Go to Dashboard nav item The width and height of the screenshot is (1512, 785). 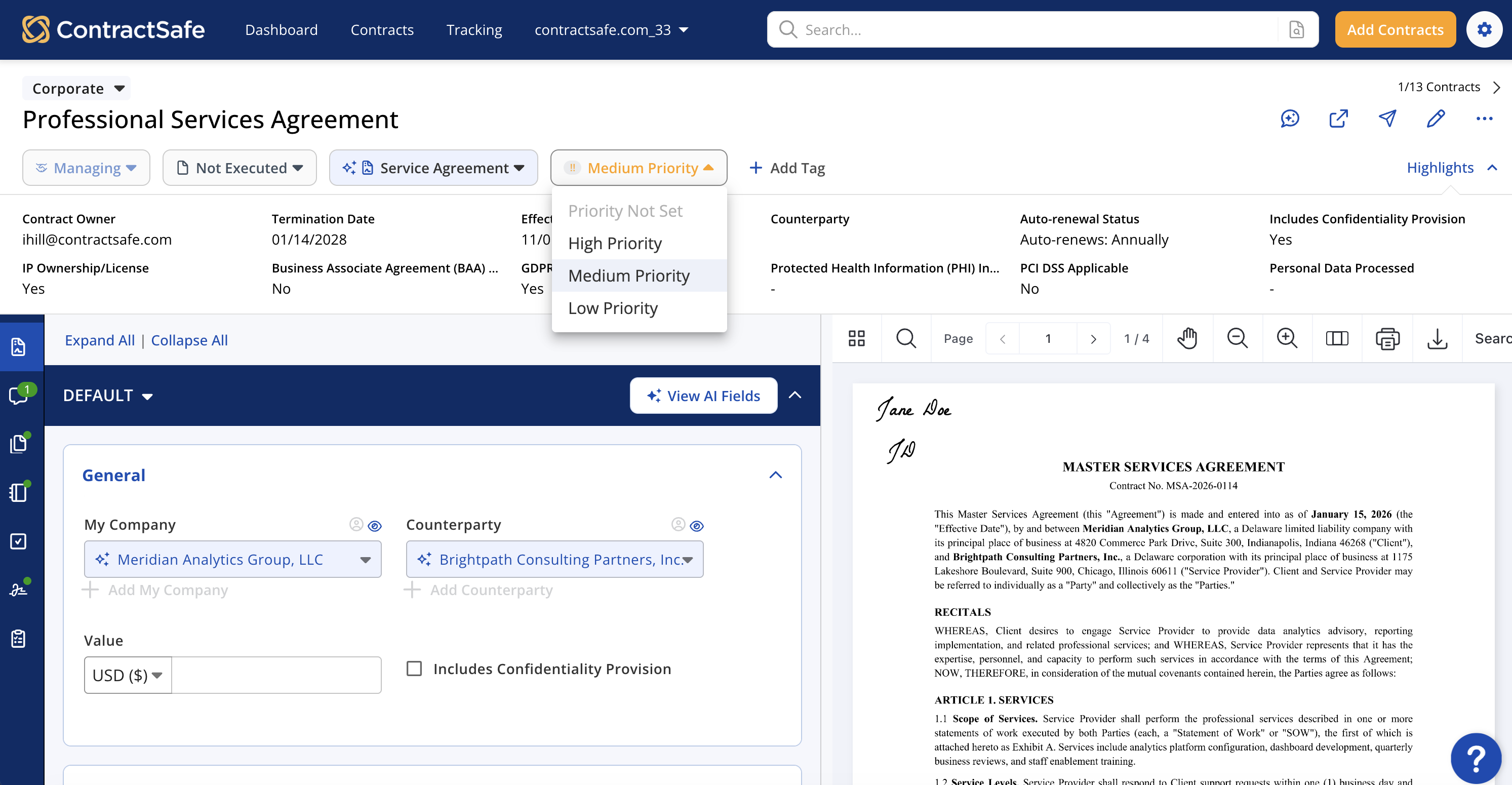tap(281, 29)
